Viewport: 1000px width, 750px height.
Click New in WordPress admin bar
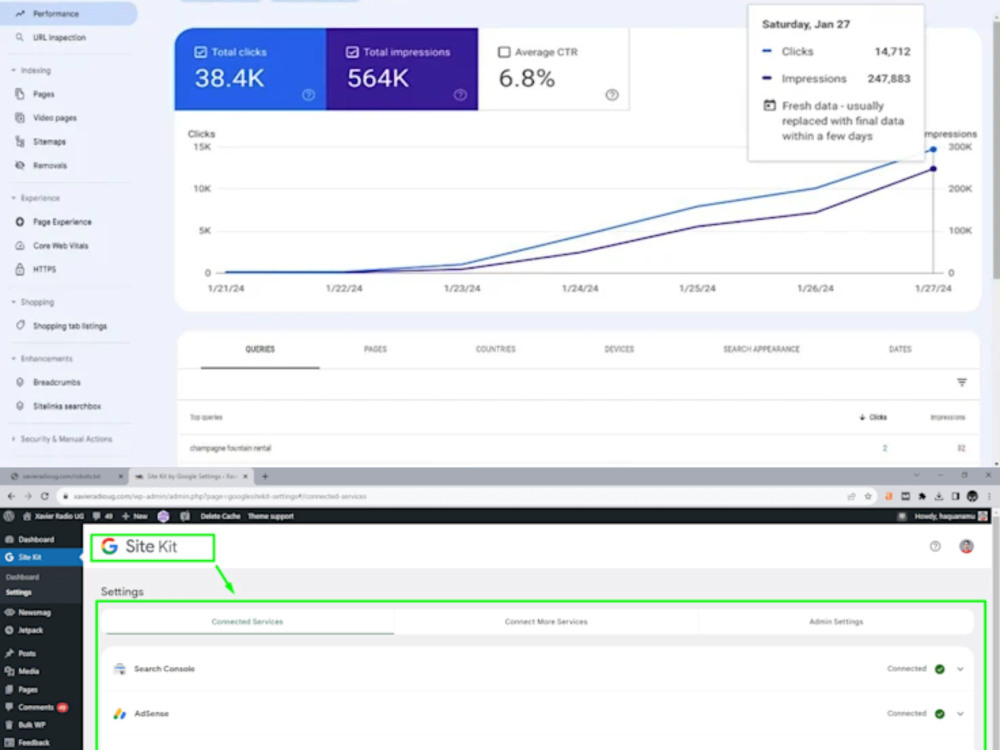(x=135, y=516)
